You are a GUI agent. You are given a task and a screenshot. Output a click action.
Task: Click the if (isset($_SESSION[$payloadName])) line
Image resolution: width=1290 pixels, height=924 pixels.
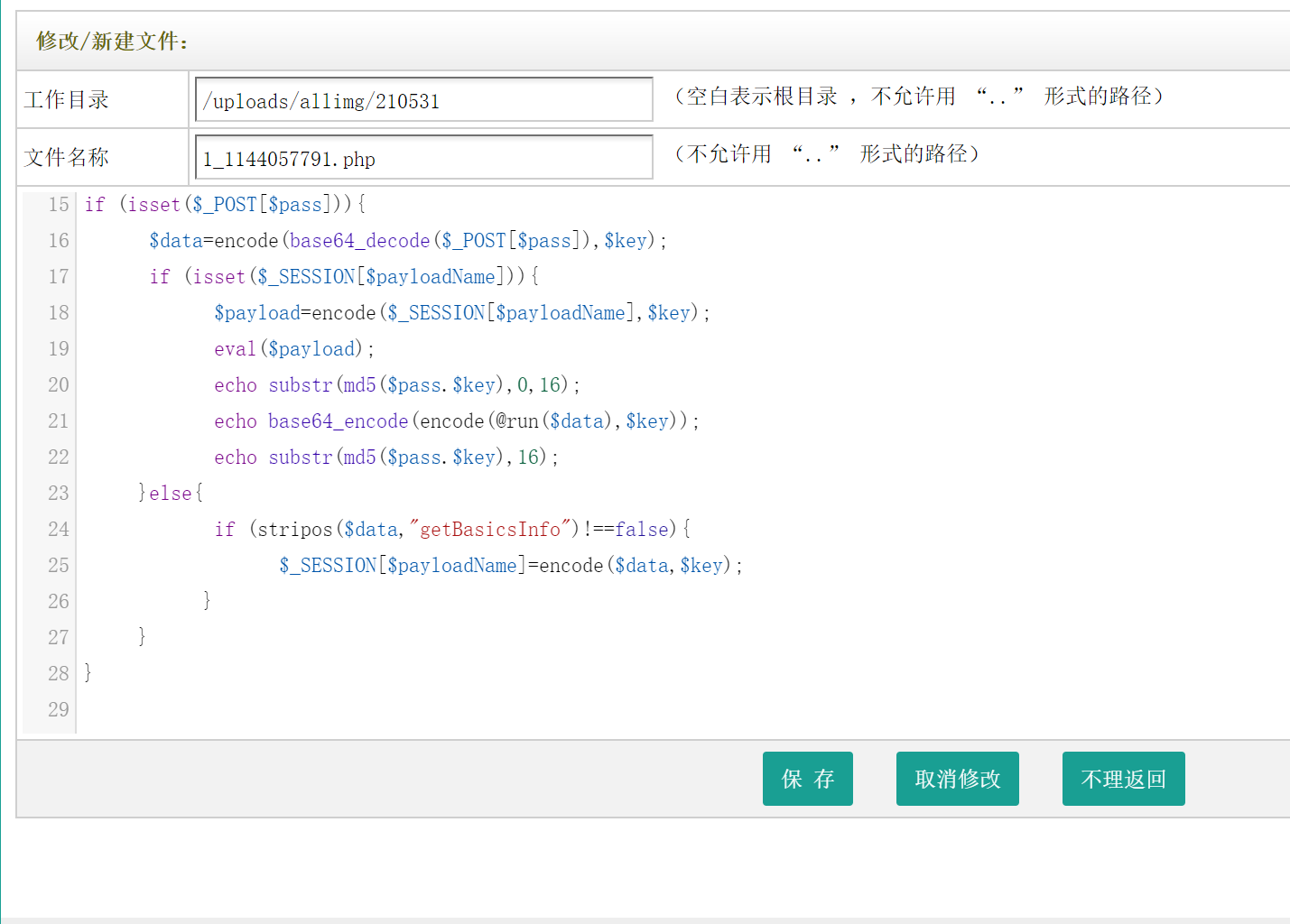point(344,277)
